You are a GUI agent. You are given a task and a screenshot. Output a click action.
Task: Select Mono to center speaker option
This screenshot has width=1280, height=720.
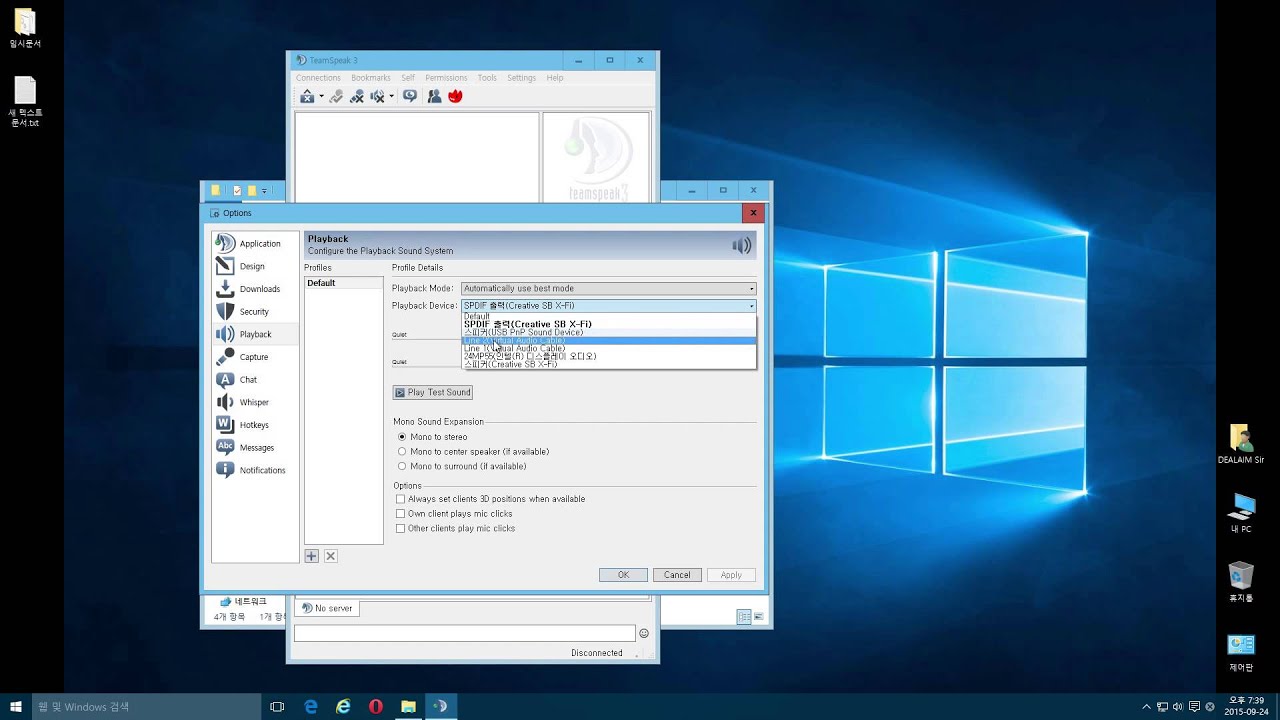473,452
